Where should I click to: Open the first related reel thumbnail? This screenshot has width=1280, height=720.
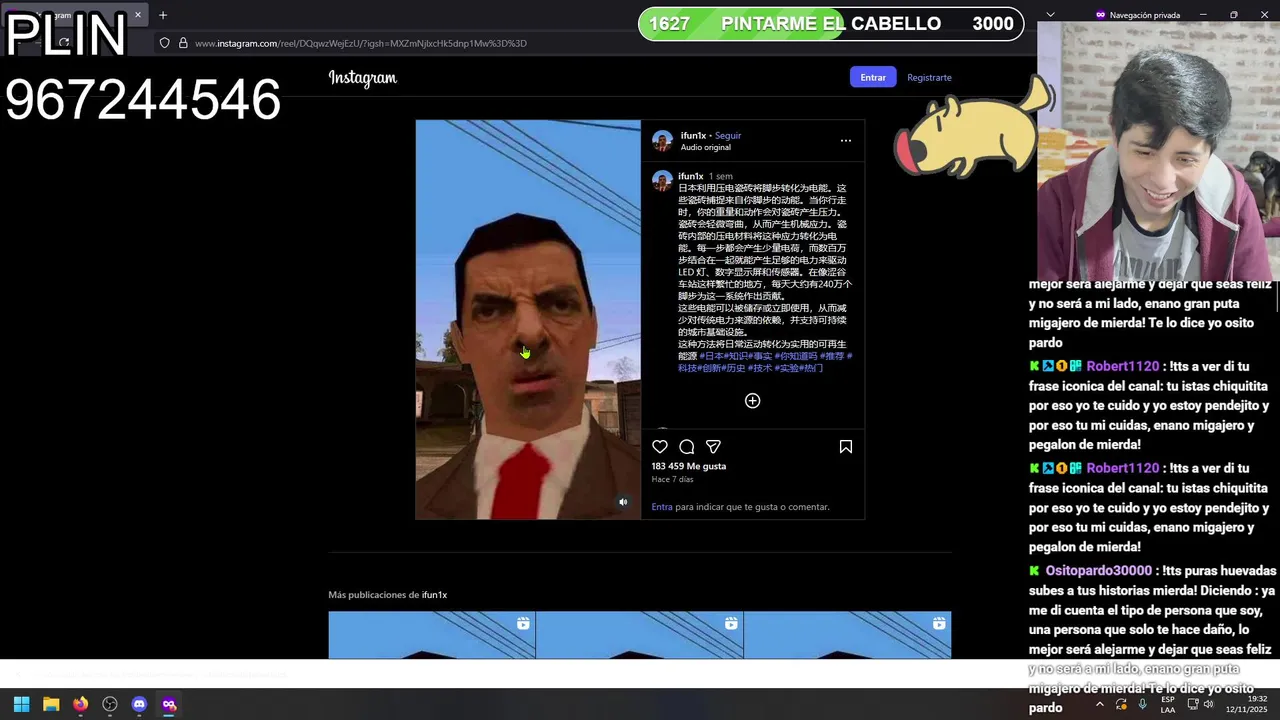[432, 635]
